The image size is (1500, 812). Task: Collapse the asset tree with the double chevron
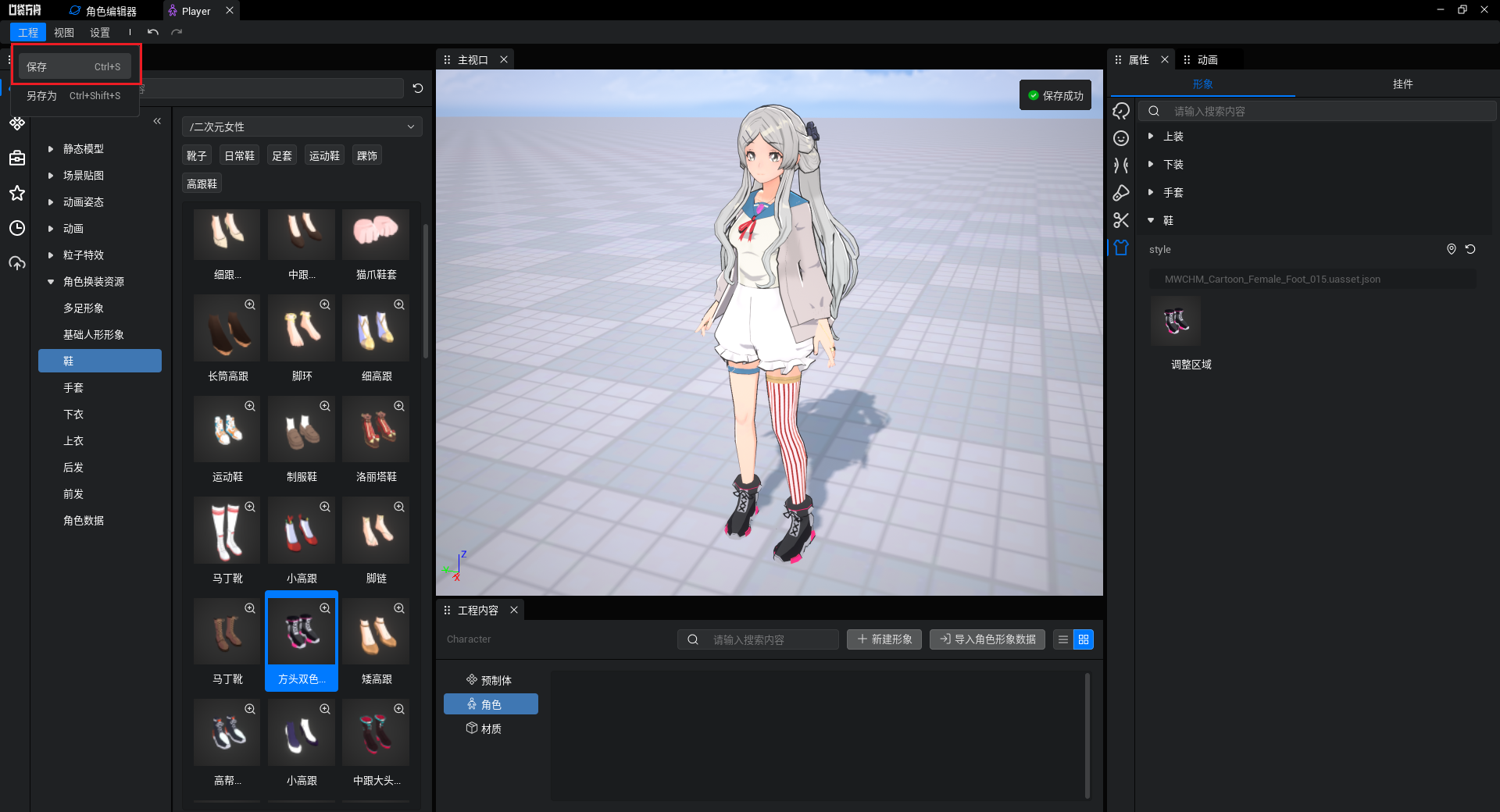(x=157, y=121)
